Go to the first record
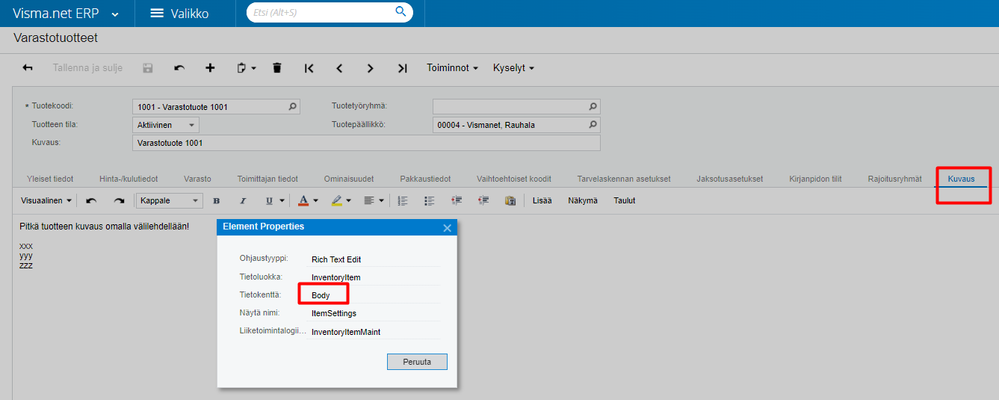999x400 pixels. (309, 69)
